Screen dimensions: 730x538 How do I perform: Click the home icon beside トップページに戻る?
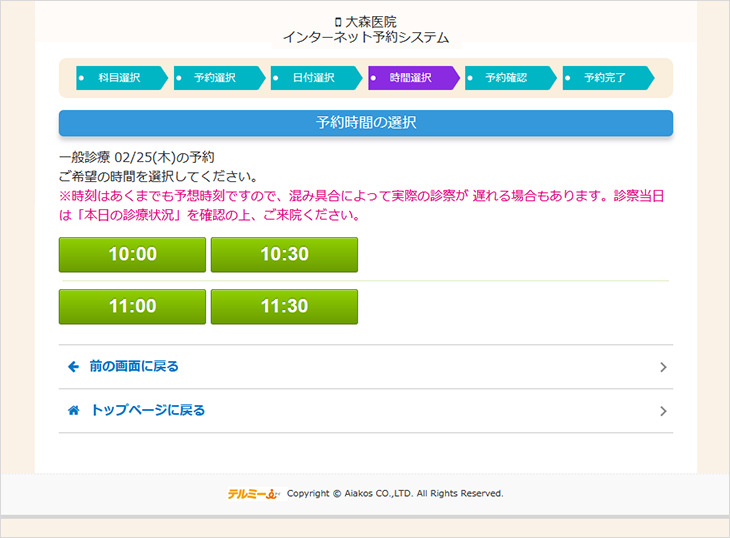[x=74, y=410]
